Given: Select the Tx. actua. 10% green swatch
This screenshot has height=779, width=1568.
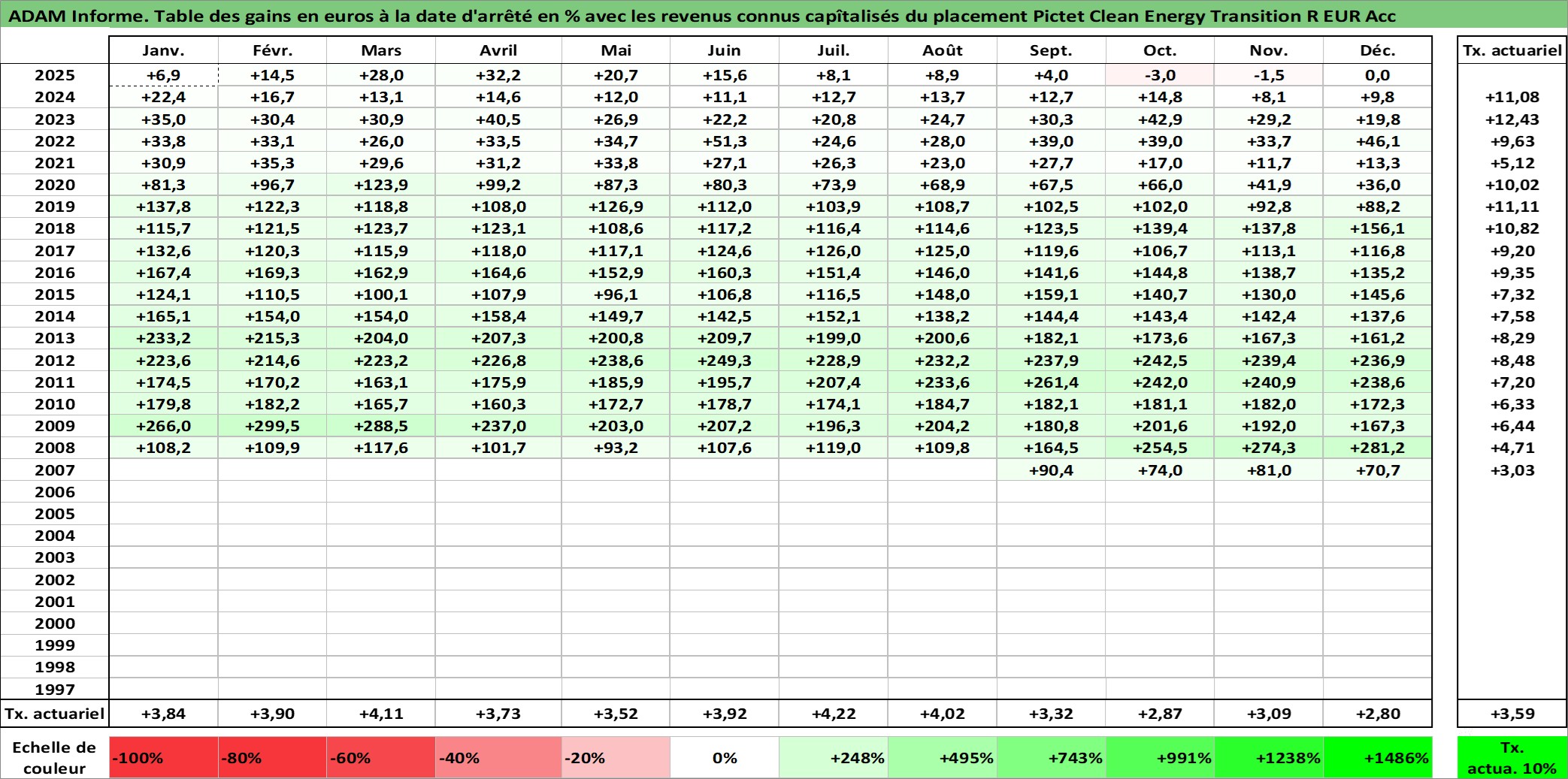Looking at the screenshot, I should point(1512,757).
